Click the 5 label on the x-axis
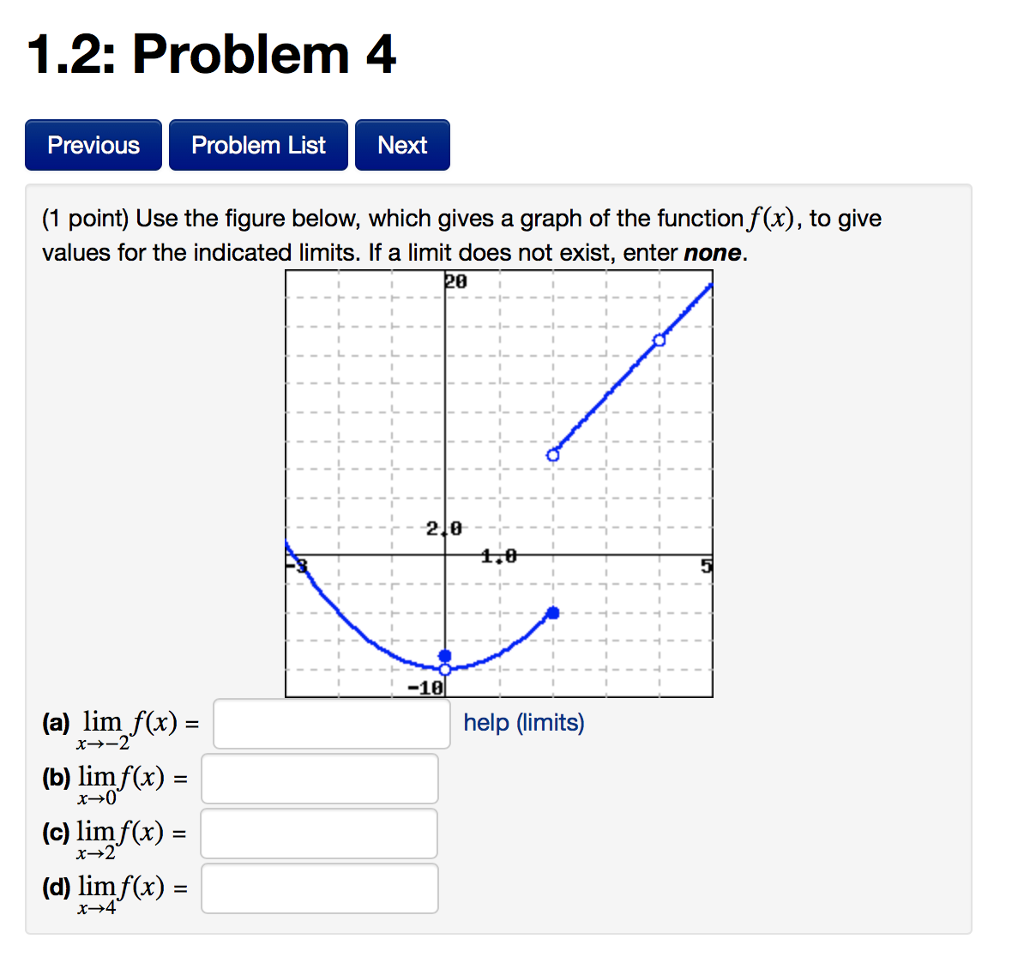The image size is (1024, 957). pos(706,567)
